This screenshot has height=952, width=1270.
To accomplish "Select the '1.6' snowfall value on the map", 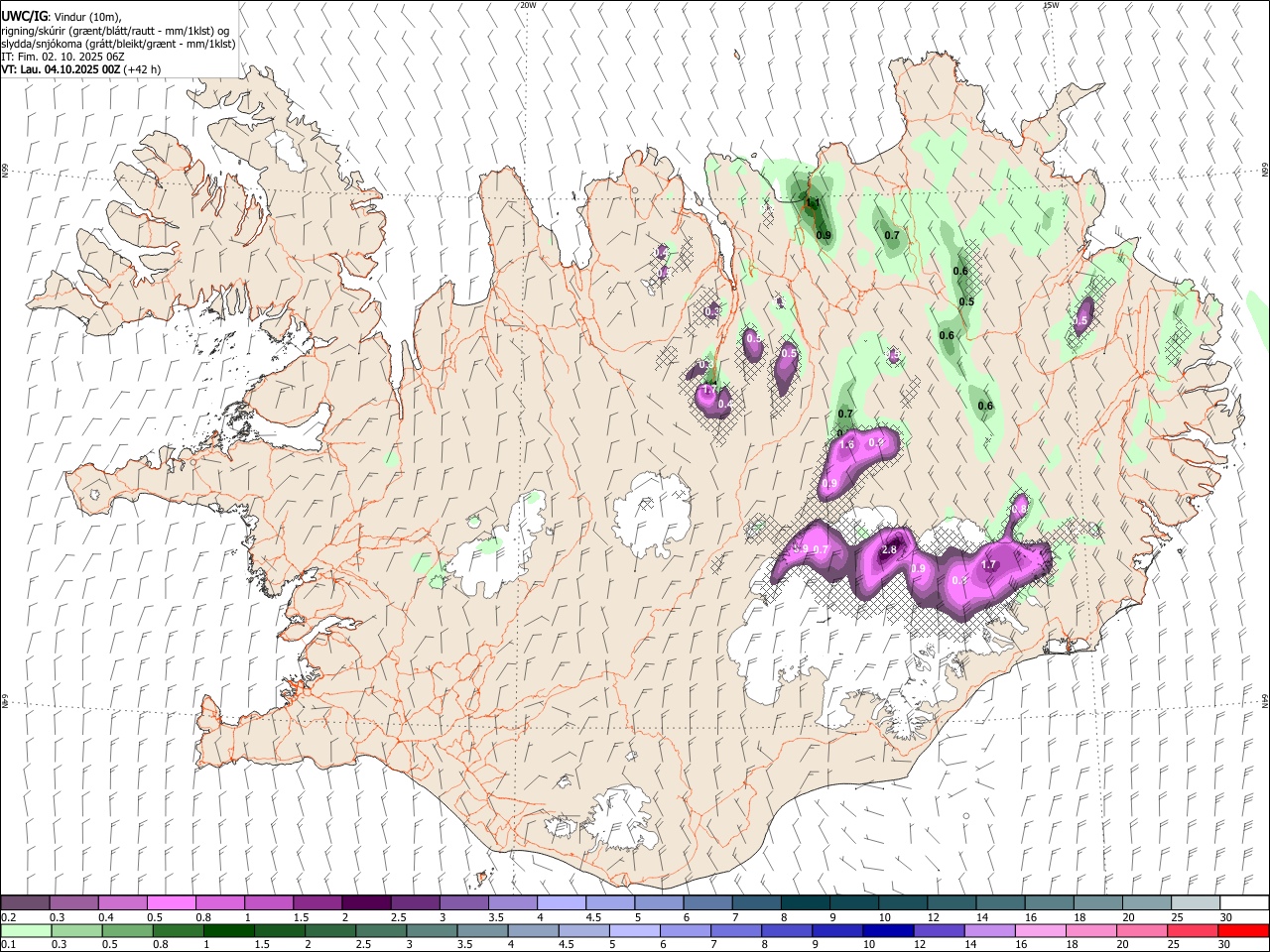I will pyautogui.click(x=846, y=445).
